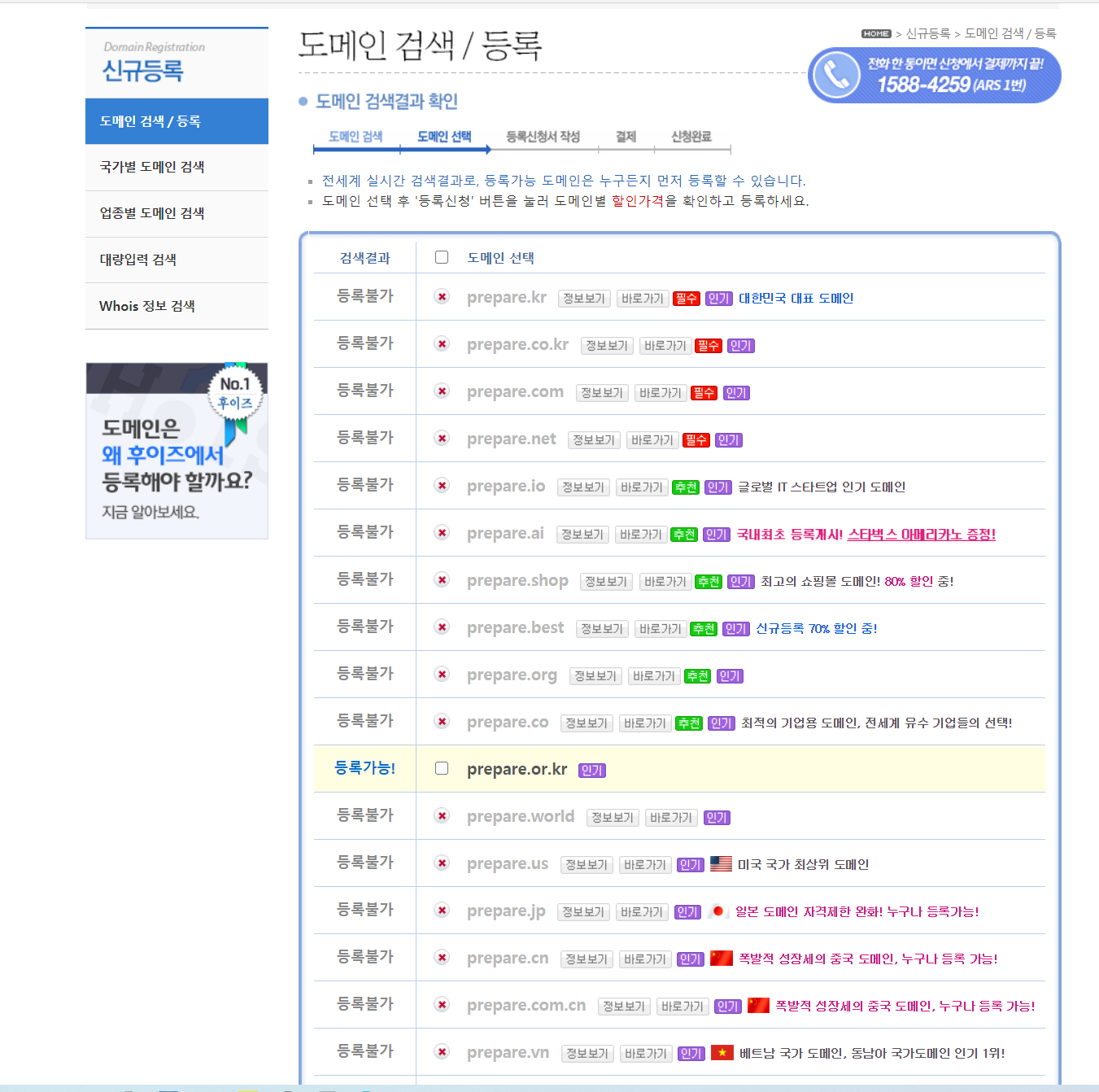Click the red X icon for prepare.kr
1099x1092 pixels.
[x=442, y=297]
